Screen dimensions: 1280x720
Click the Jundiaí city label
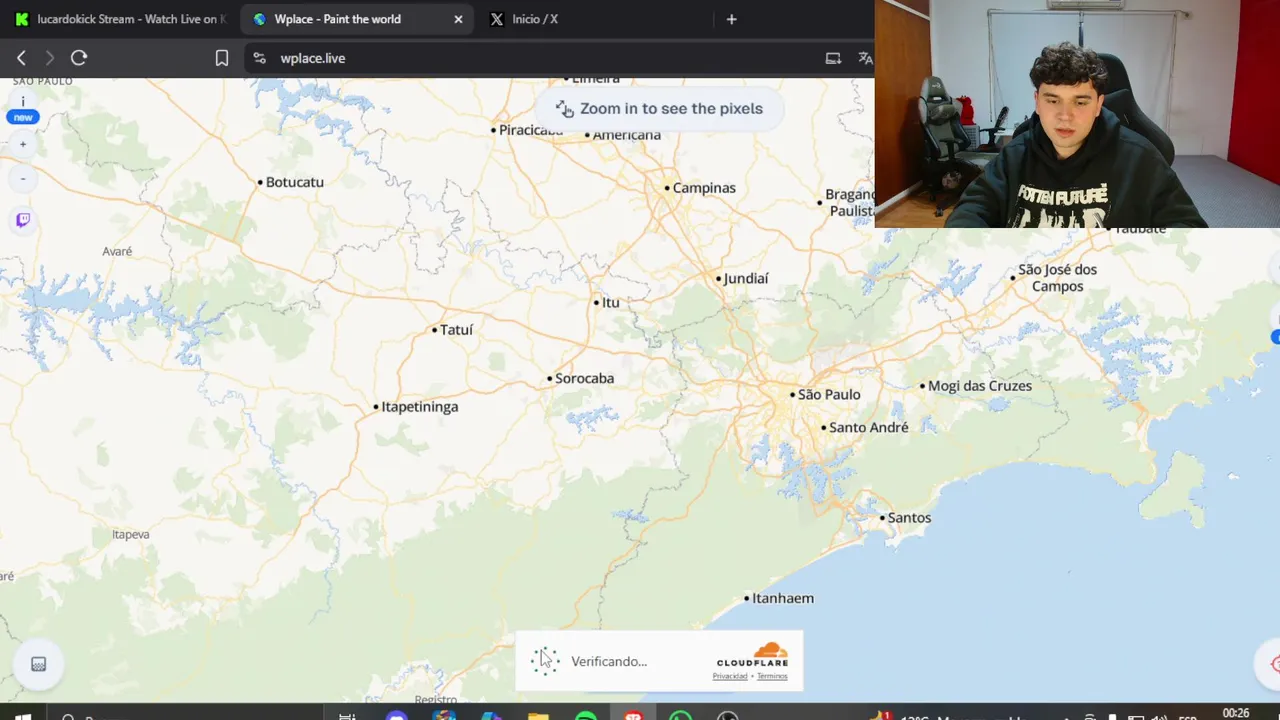[x=745, y=279]
